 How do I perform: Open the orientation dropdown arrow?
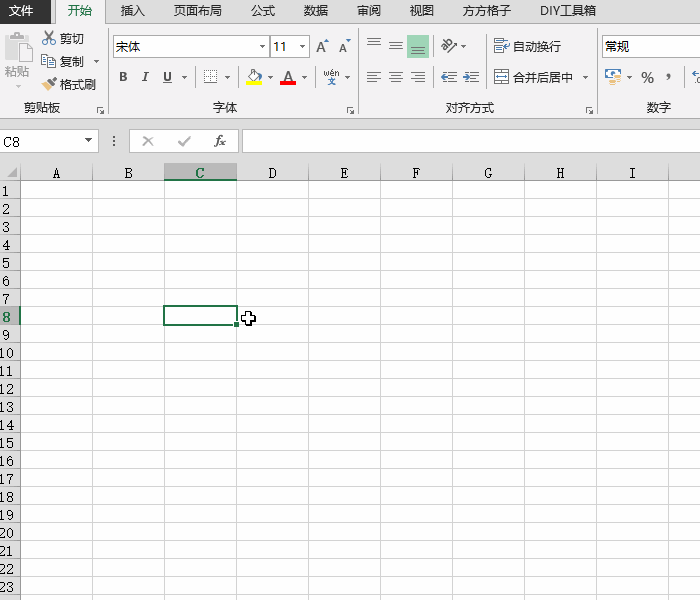[x=463, y=46]
